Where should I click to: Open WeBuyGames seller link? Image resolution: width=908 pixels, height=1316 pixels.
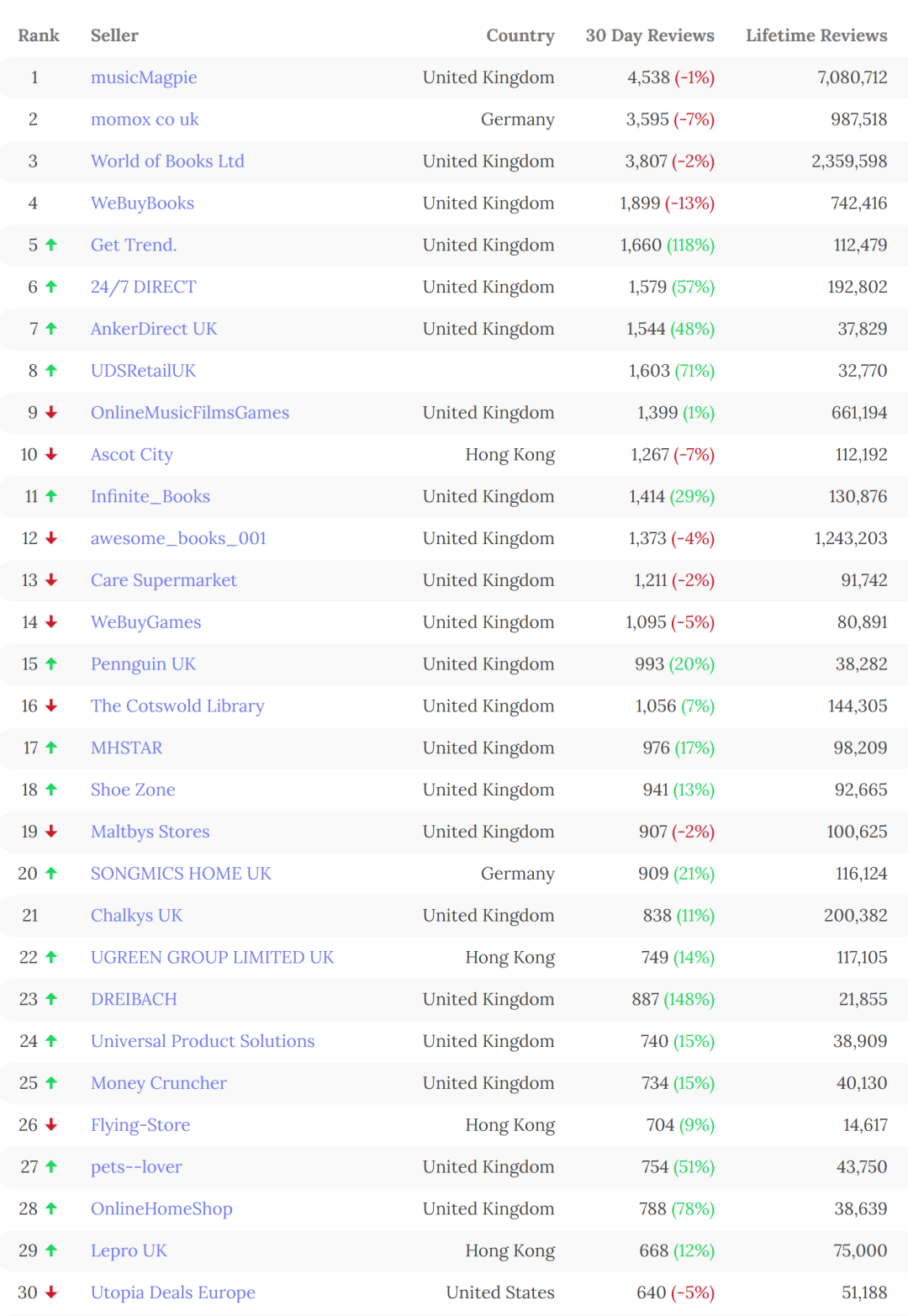[146, 622]
